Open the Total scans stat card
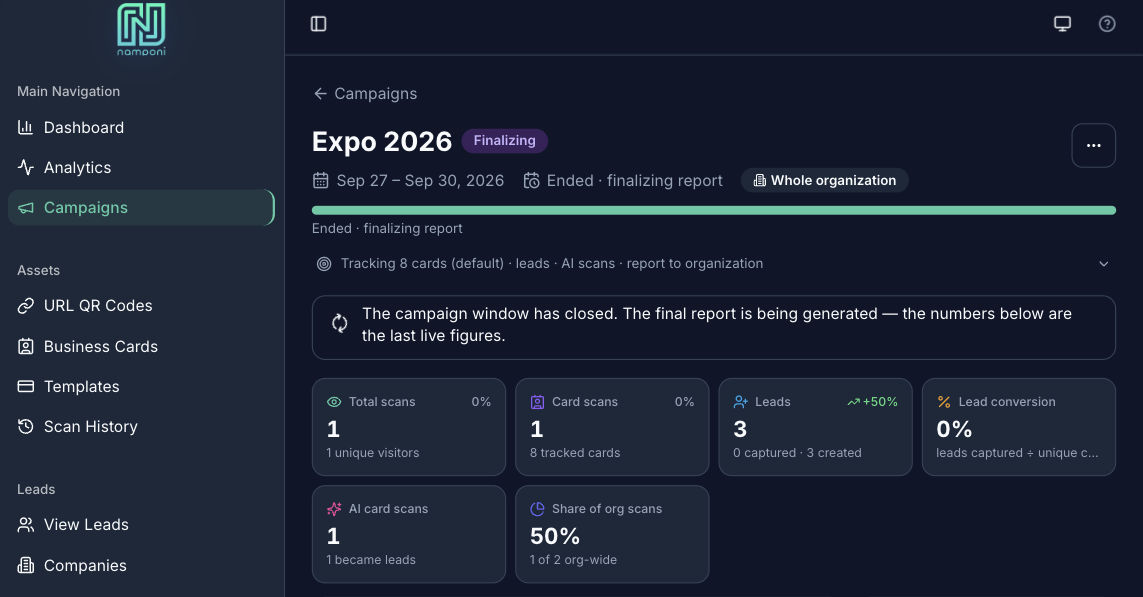 409,427
